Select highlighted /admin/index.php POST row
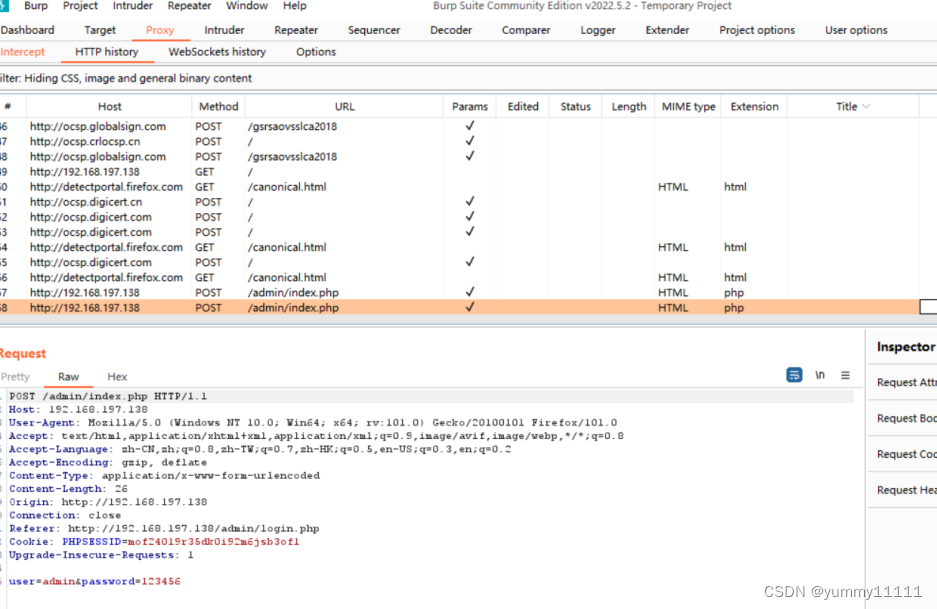Image resolution: width=937 pixels, height=609 pixels. click(x=459, y=308)
